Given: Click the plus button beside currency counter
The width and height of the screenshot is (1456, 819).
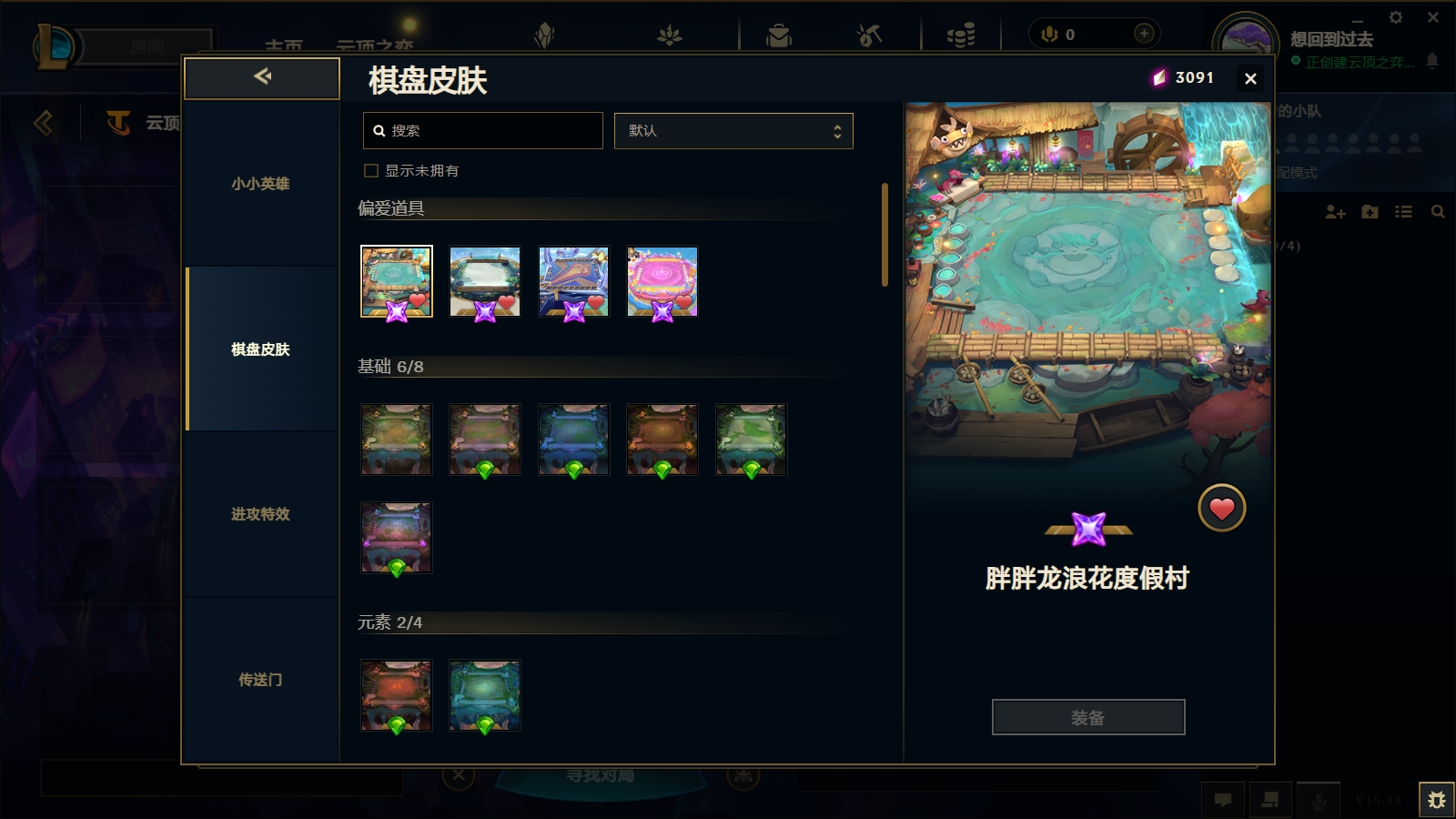Looking at the screenshot, I should (x=1144, y=34).
